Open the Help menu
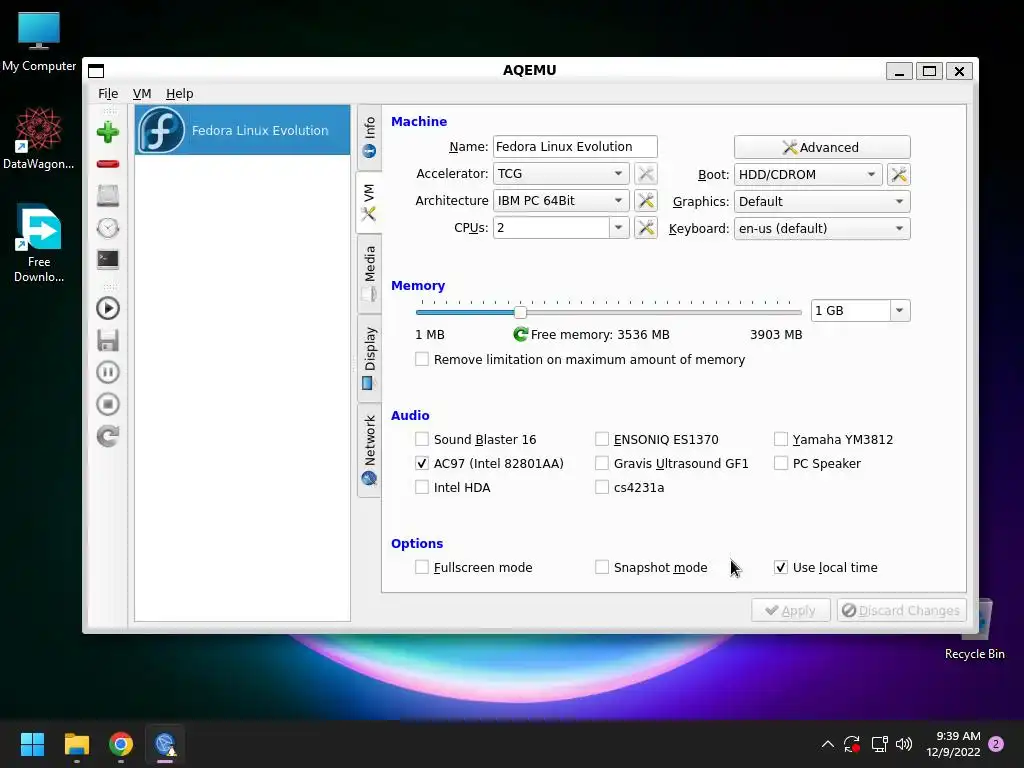This screenshot has height=768, width=1024. (x=180, y=93)
